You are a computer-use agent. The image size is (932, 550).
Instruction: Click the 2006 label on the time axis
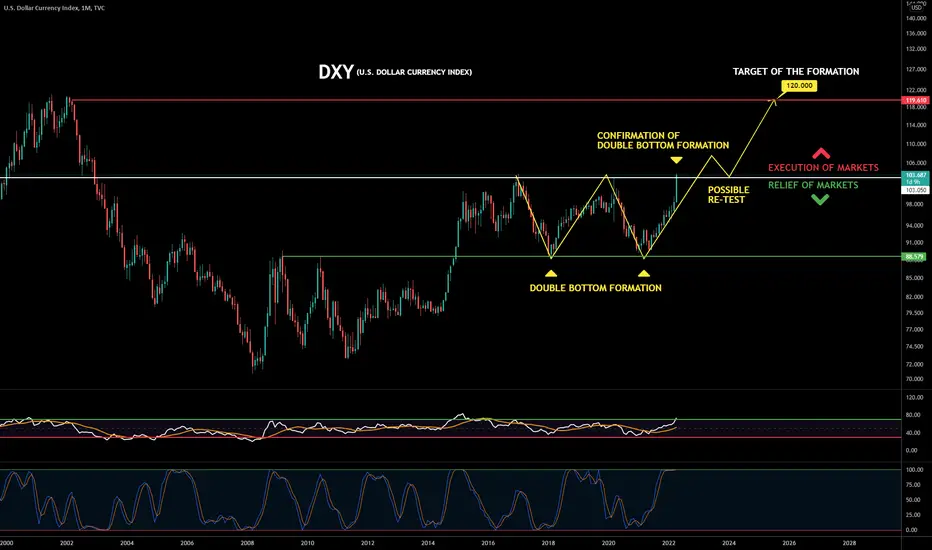pos(187,543)
